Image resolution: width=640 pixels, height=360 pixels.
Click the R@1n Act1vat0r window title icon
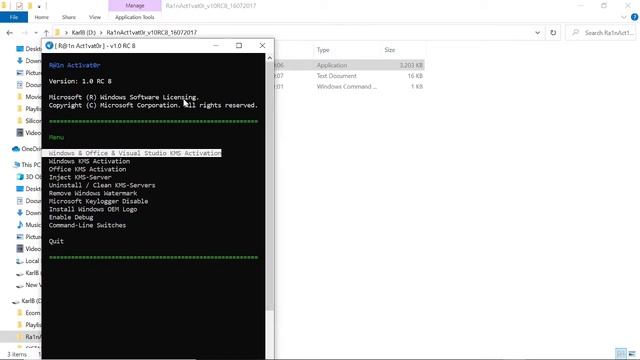49,46
